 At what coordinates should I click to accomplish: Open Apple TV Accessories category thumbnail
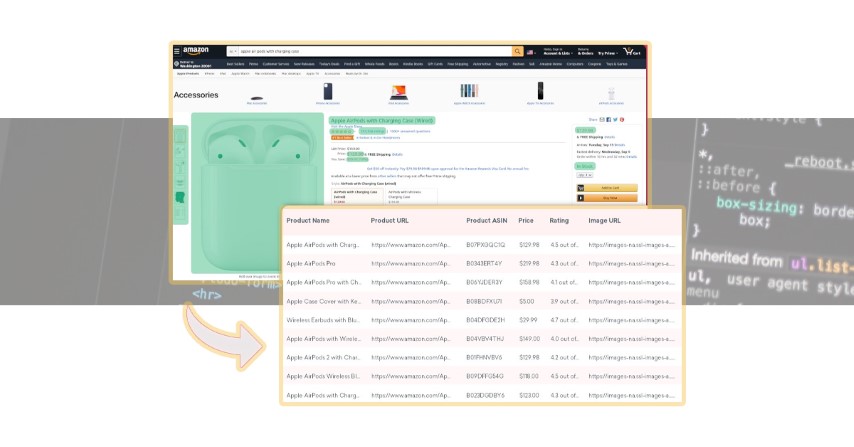point(540,93)
